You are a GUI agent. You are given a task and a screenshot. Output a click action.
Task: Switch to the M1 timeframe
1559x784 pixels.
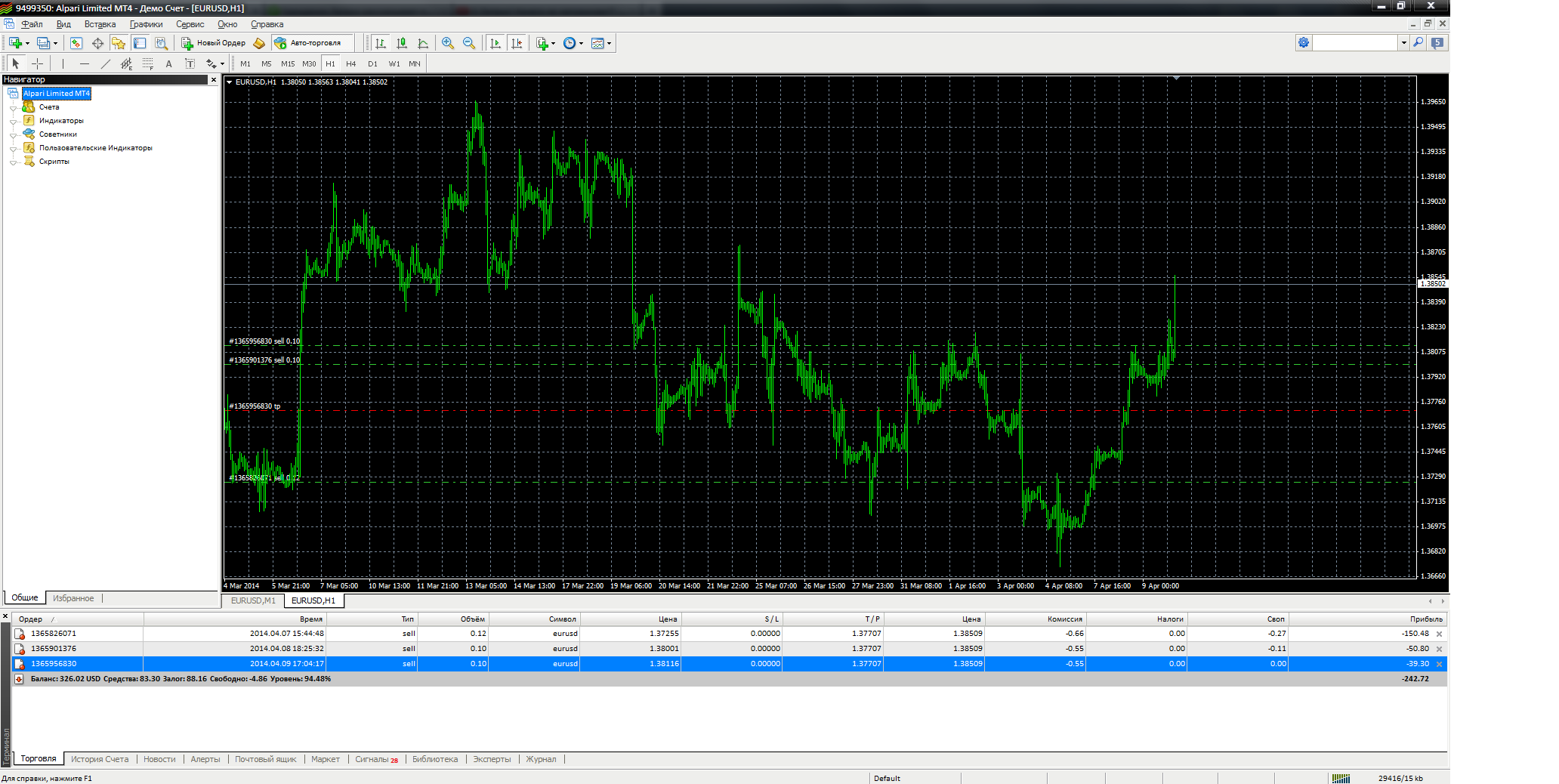(245, 63)
